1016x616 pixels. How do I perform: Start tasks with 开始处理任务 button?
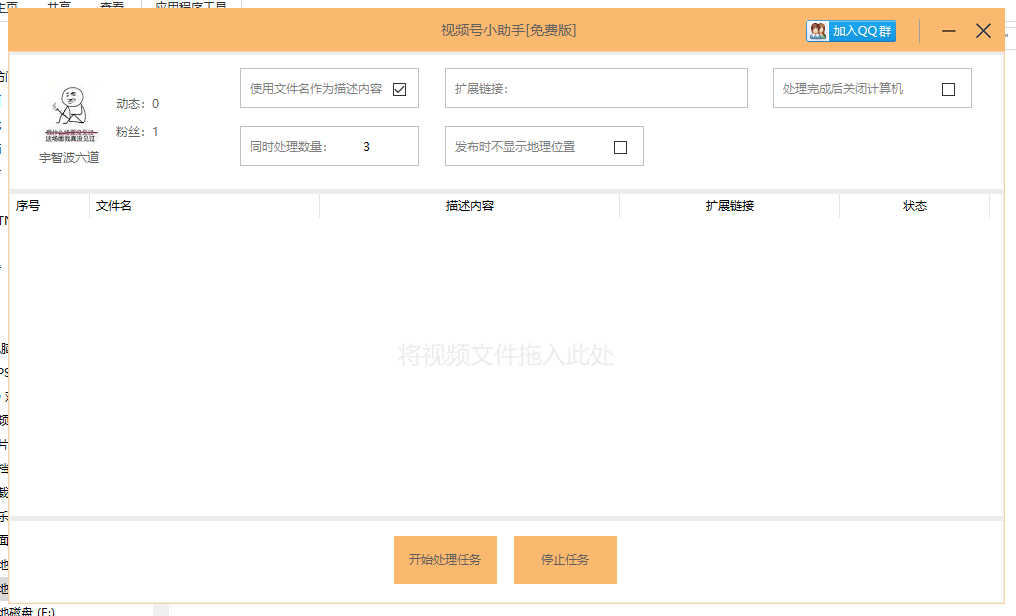pos(445,560)
